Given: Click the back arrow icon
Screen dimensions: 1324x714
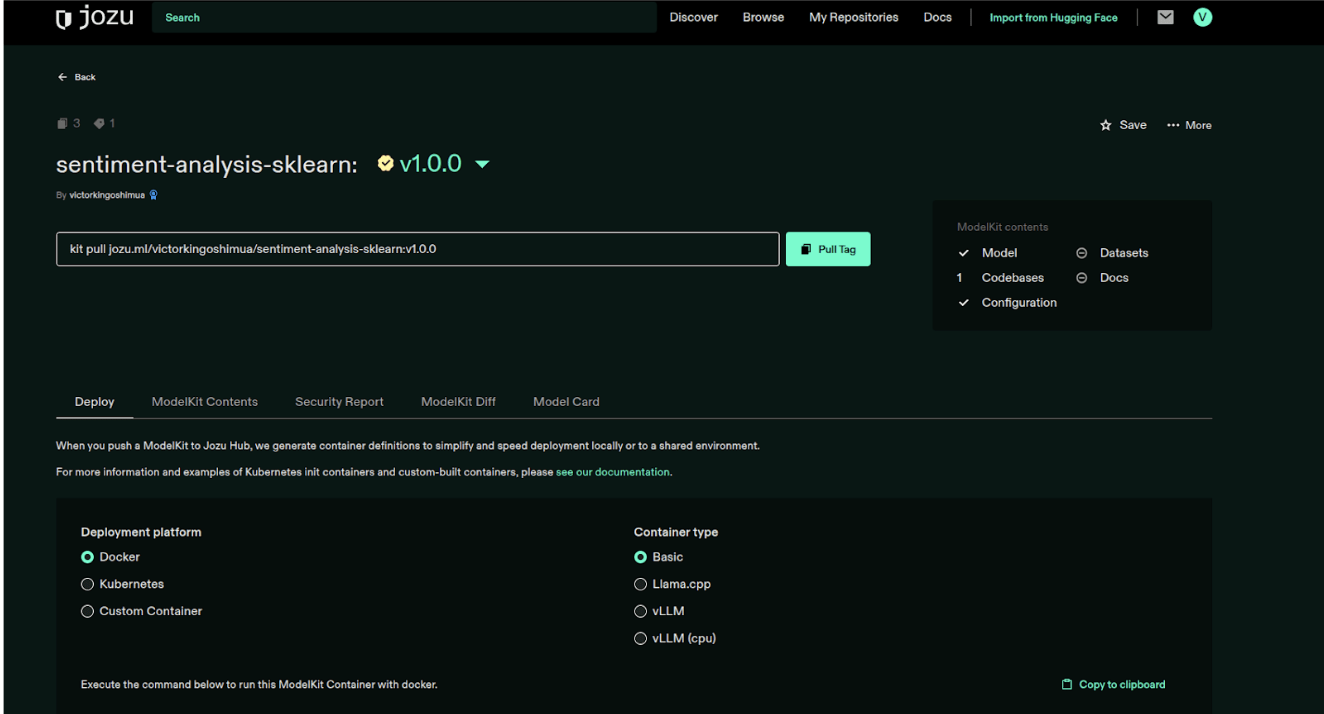Looking at the screenshot, I should [62, 77].
